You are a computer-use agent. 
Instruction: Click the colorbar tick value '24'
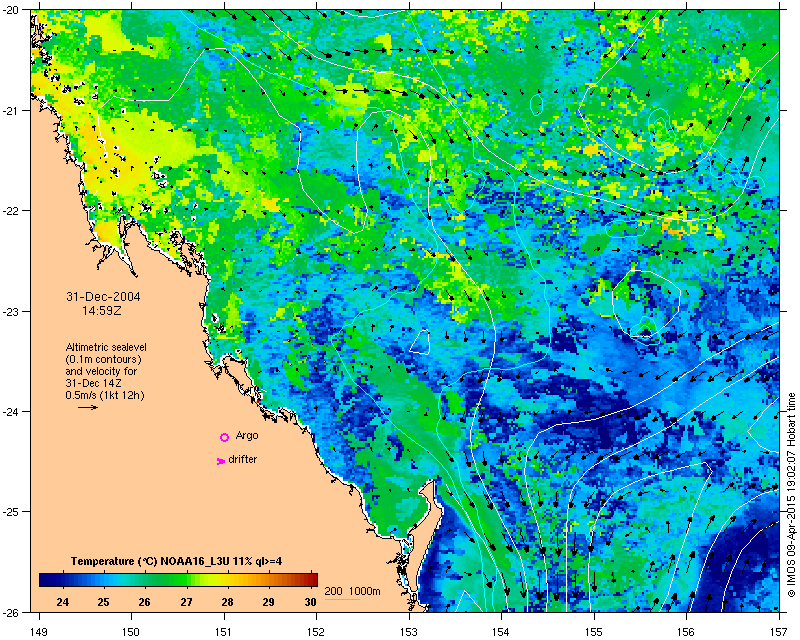[63, 602]
